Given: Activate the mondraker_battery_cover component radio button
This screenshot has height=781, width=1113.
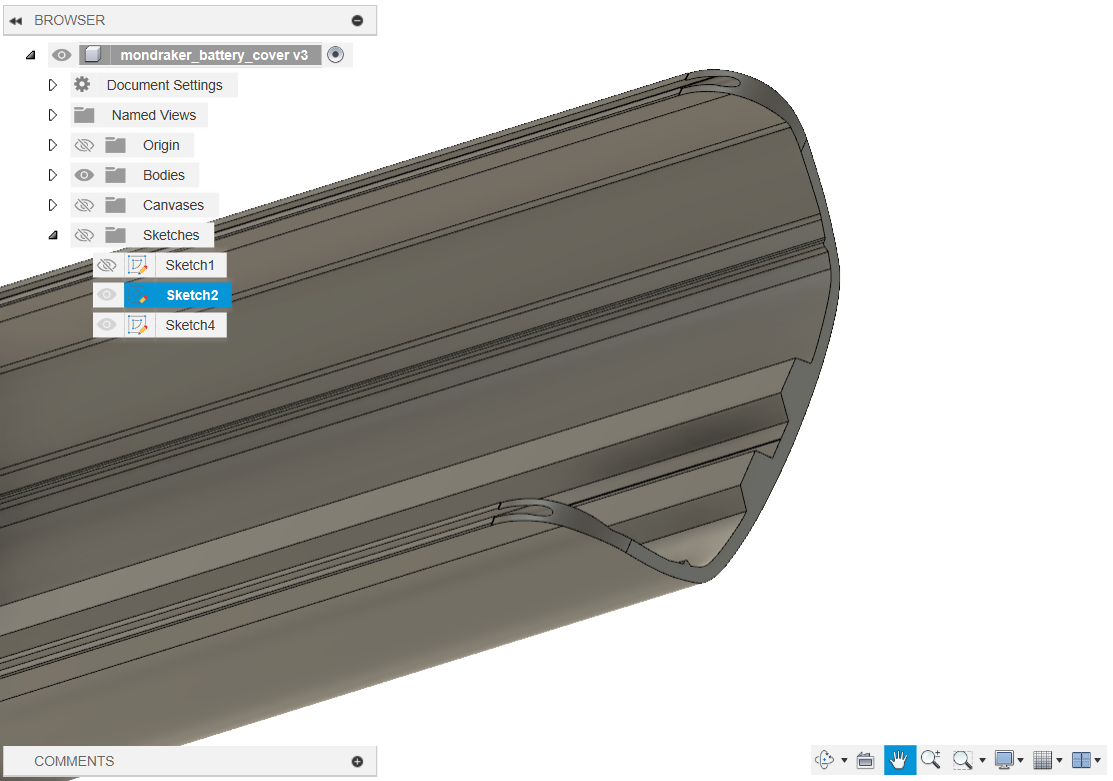Looking at the screenshot, I should (336, 55).
